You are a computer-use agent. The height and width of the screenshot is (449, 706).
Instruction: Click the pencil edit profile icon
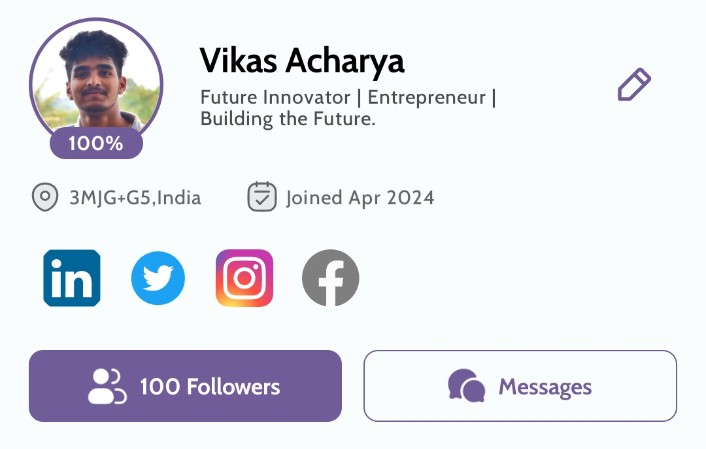(634, 85)
